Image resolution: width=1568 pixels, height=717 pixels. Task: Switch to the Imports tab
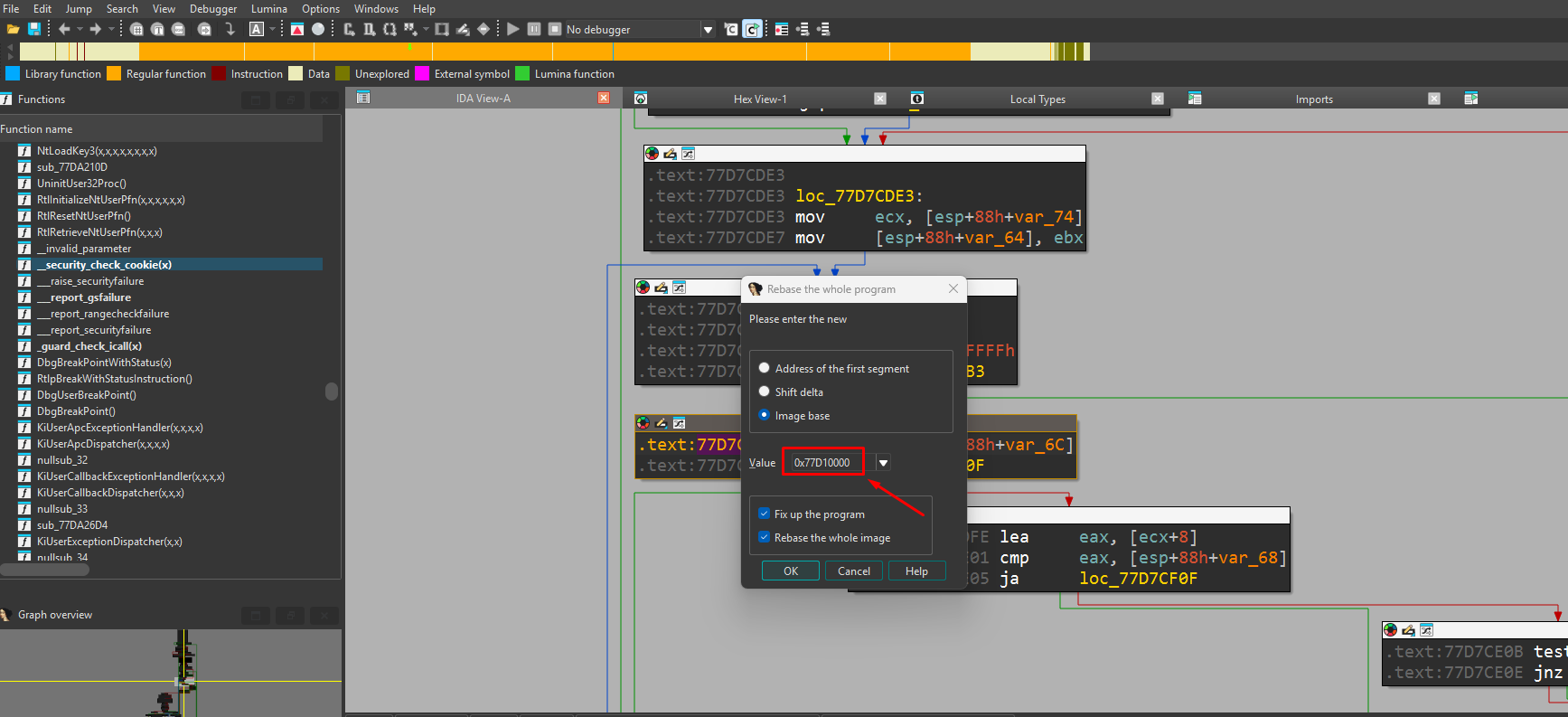1314,99
